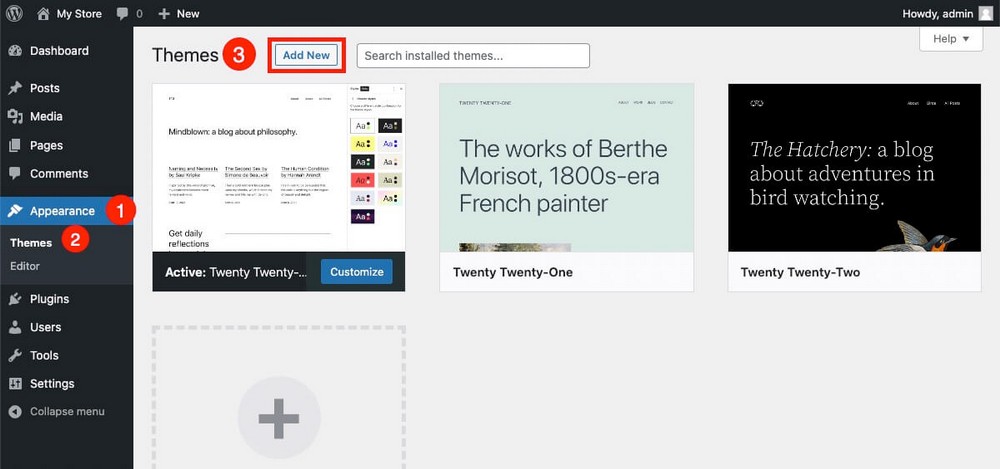This screenshot has height=469, width=1000.
Task: Click the Active: Twenty Twenty- label
Action: 236,272
